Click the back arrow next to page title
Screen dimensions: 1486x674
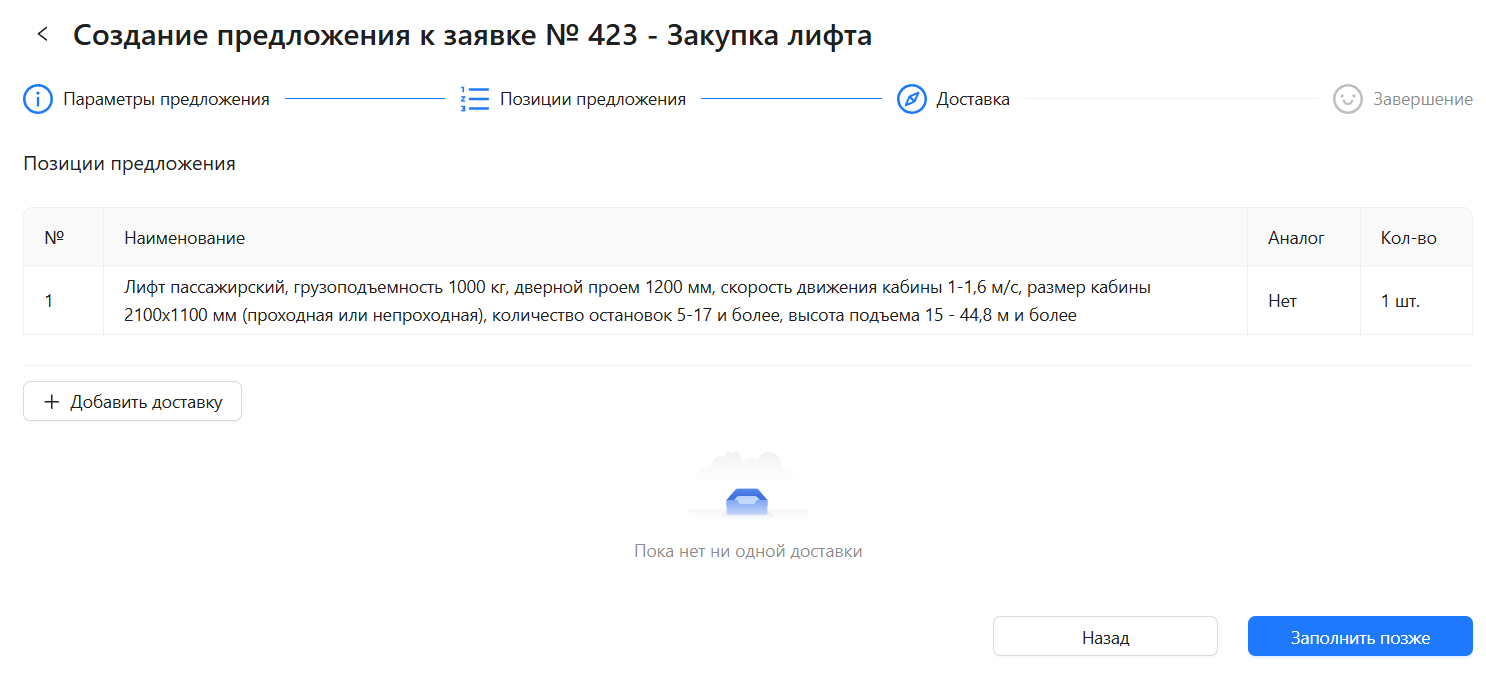[42, 34]
